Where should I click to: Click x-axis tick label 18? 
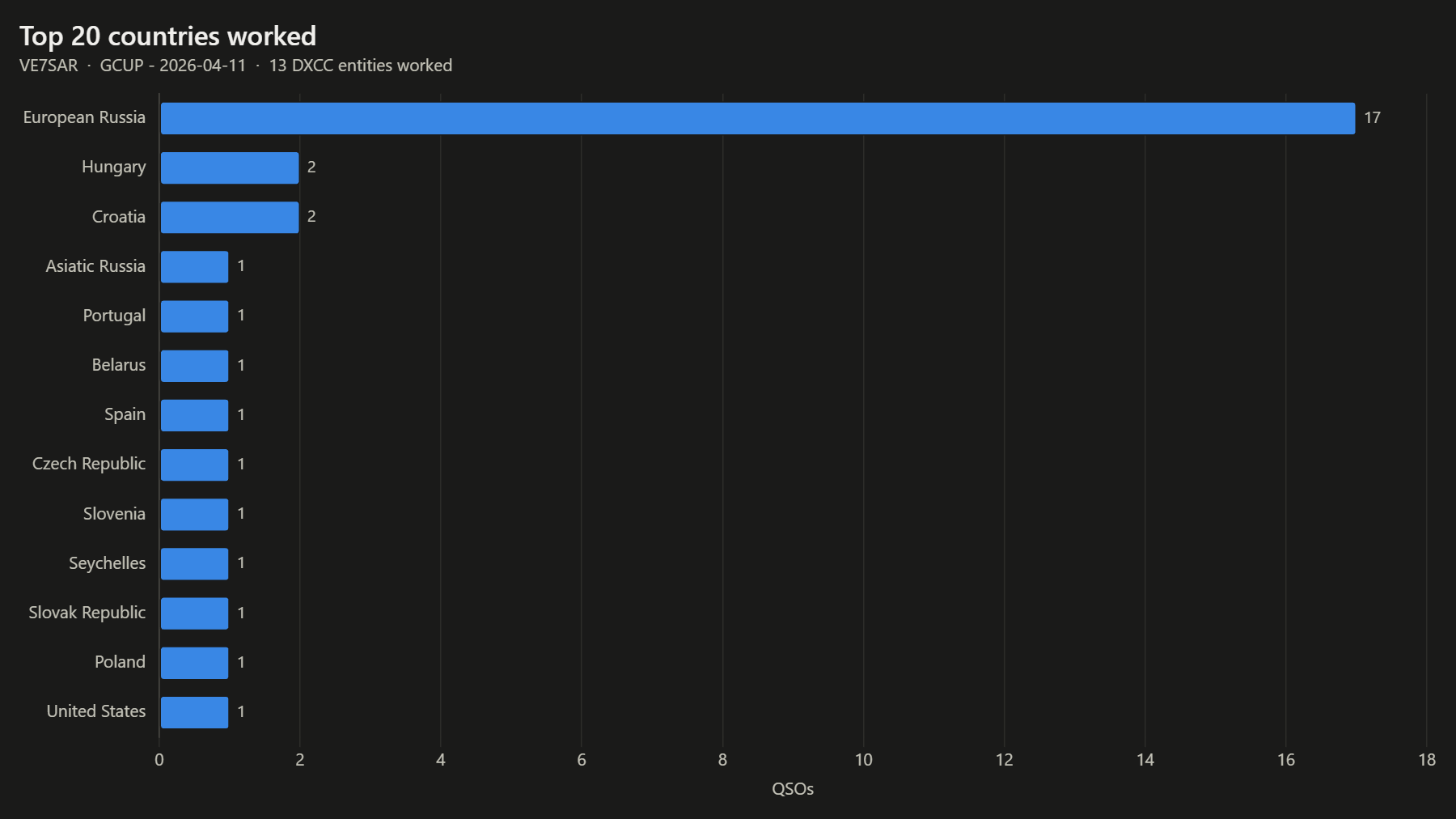1427,760
